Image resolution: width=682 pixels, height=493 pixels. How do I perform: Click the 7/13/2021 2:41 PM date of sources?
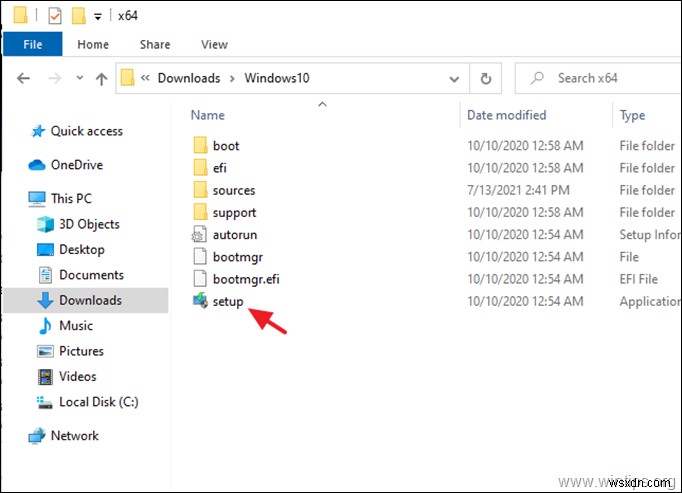point(518,190)
